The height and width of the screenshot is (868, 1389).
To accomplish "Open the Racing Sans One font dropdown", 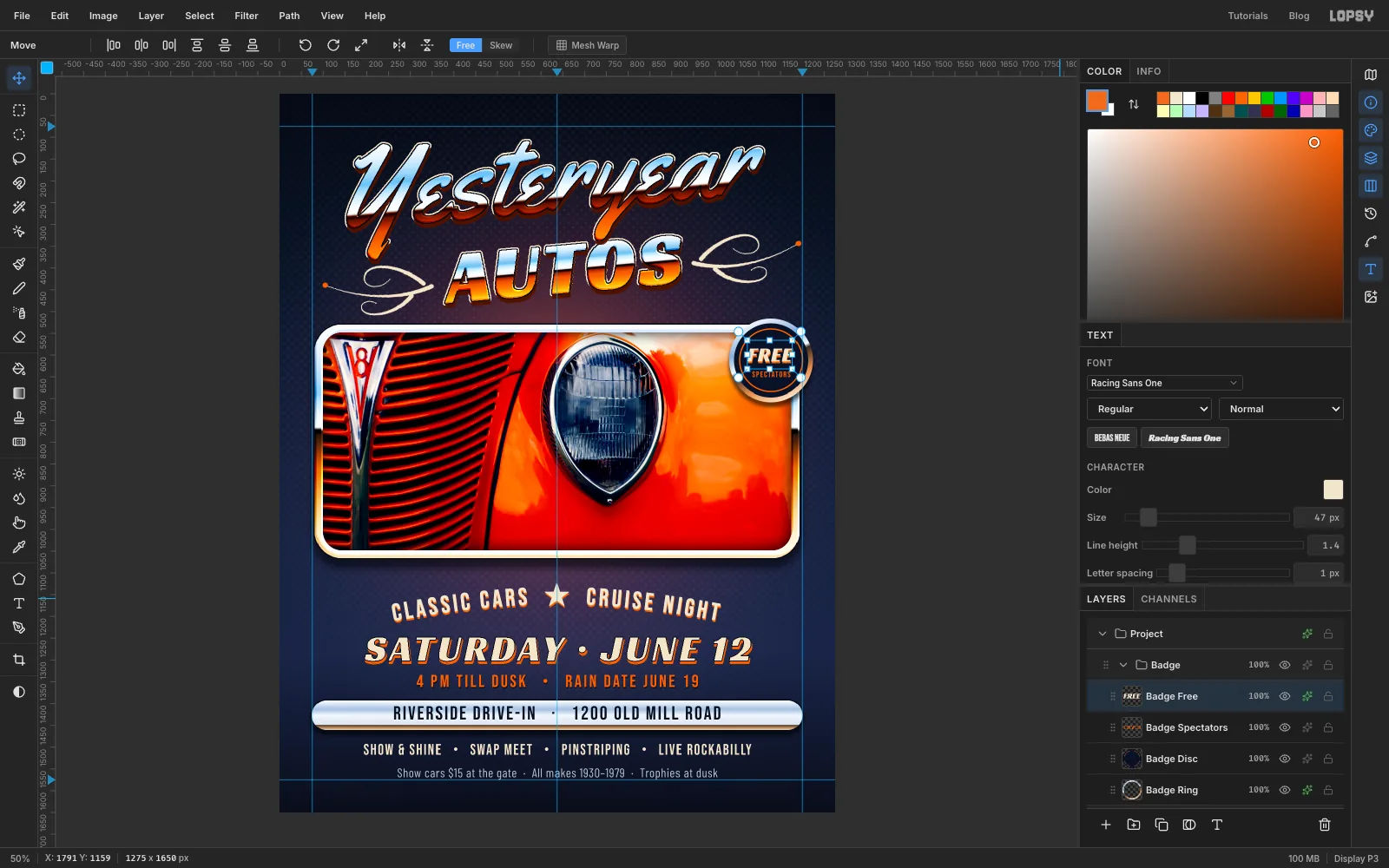I will click(x=1164, y=383).
